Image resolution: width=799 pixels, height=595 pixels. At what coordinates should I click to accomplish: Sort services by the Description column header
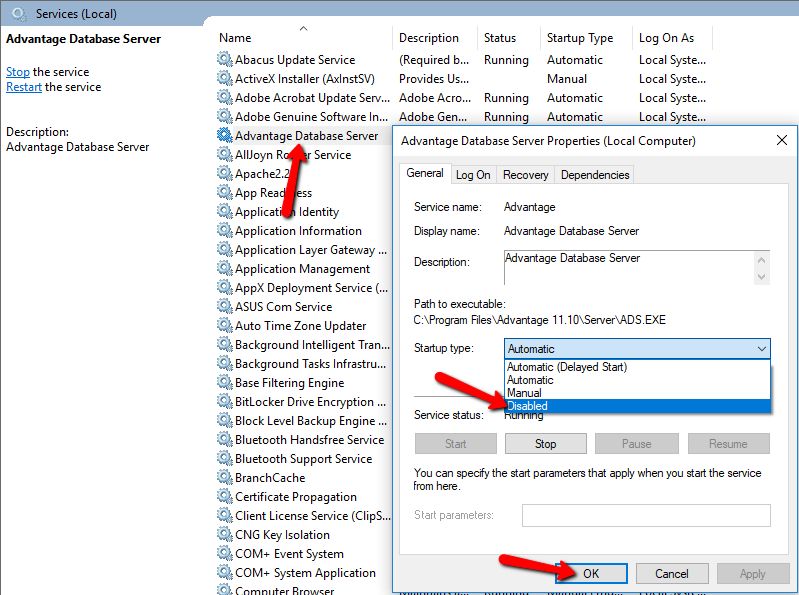[x=435, y=38]
